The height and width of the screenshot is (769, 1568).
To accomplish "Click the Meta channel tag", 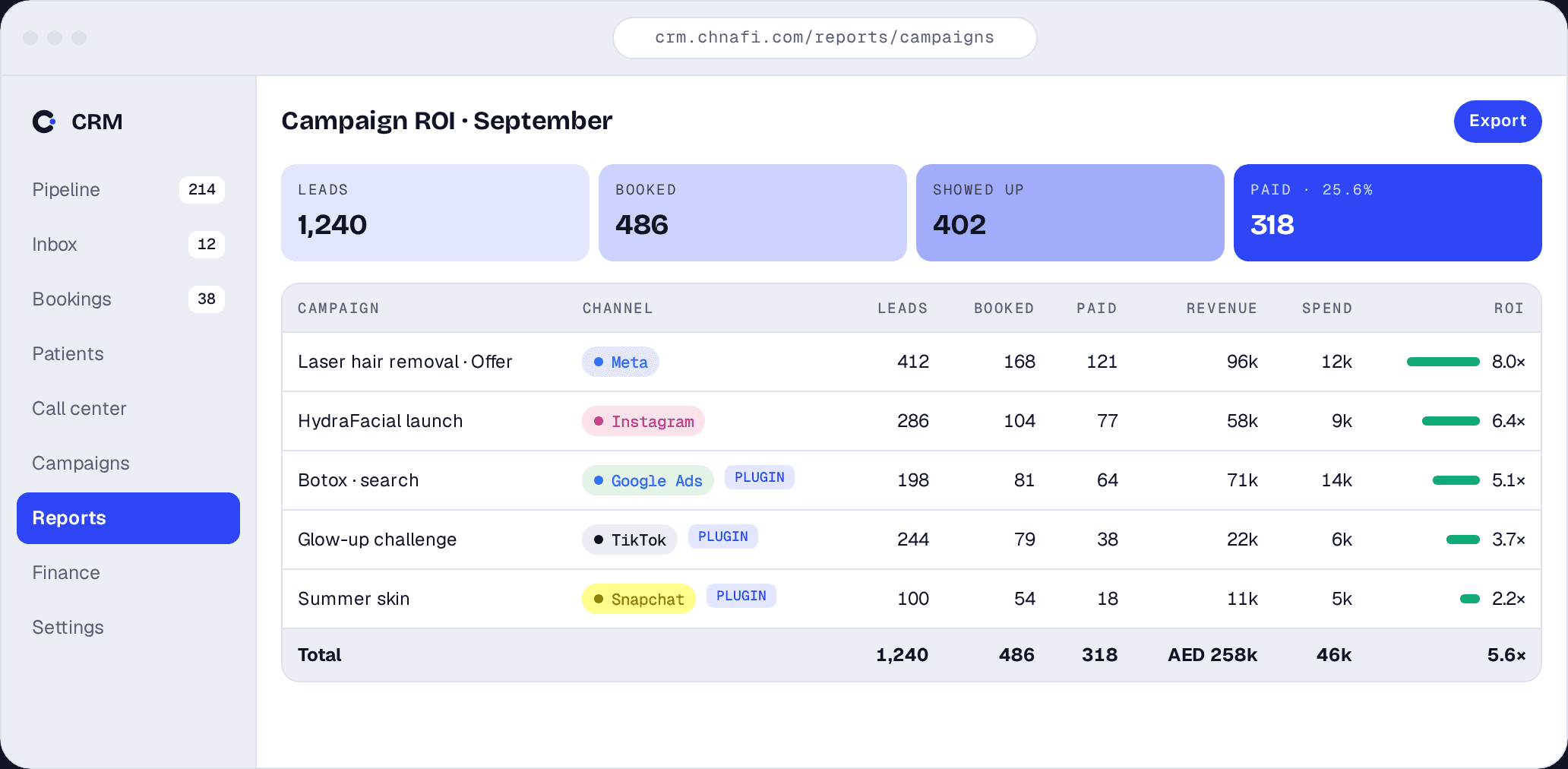I will pos(621,362).
